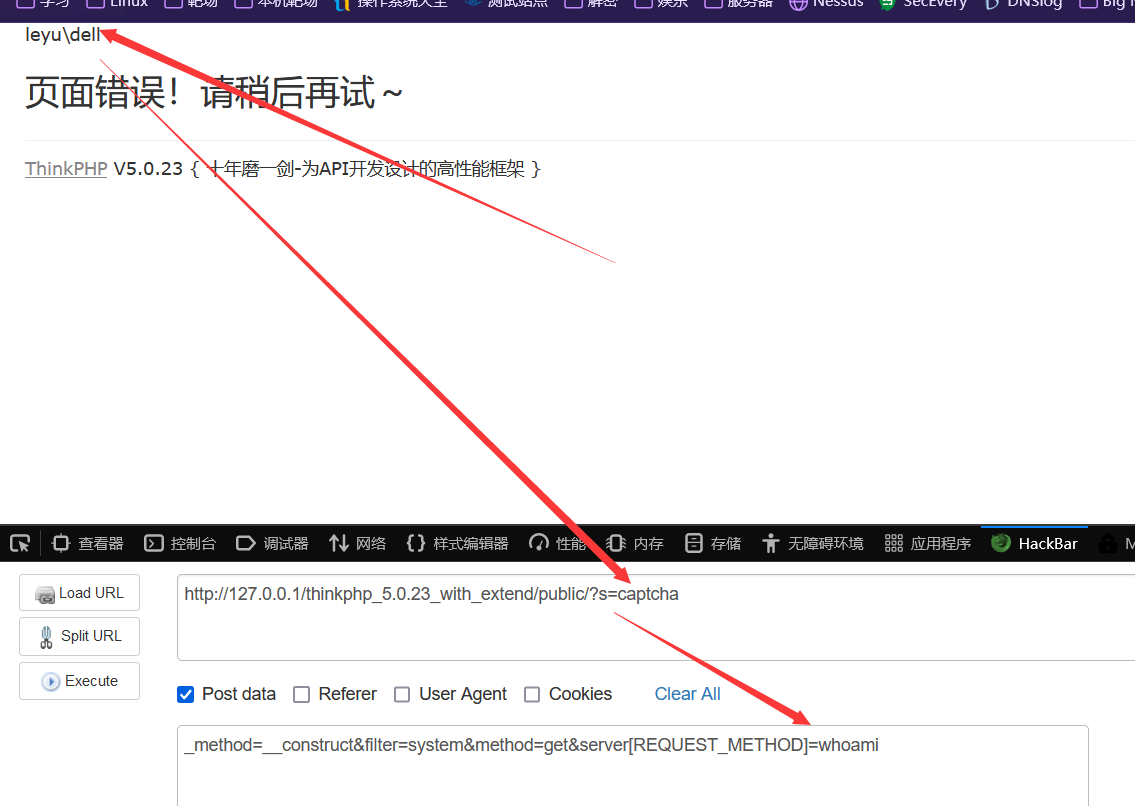Image resolution: width=1135 pixels, height=806 pixels.
Task: Click the '页面错误！请稍后再试～' heading
Action: 214,93
